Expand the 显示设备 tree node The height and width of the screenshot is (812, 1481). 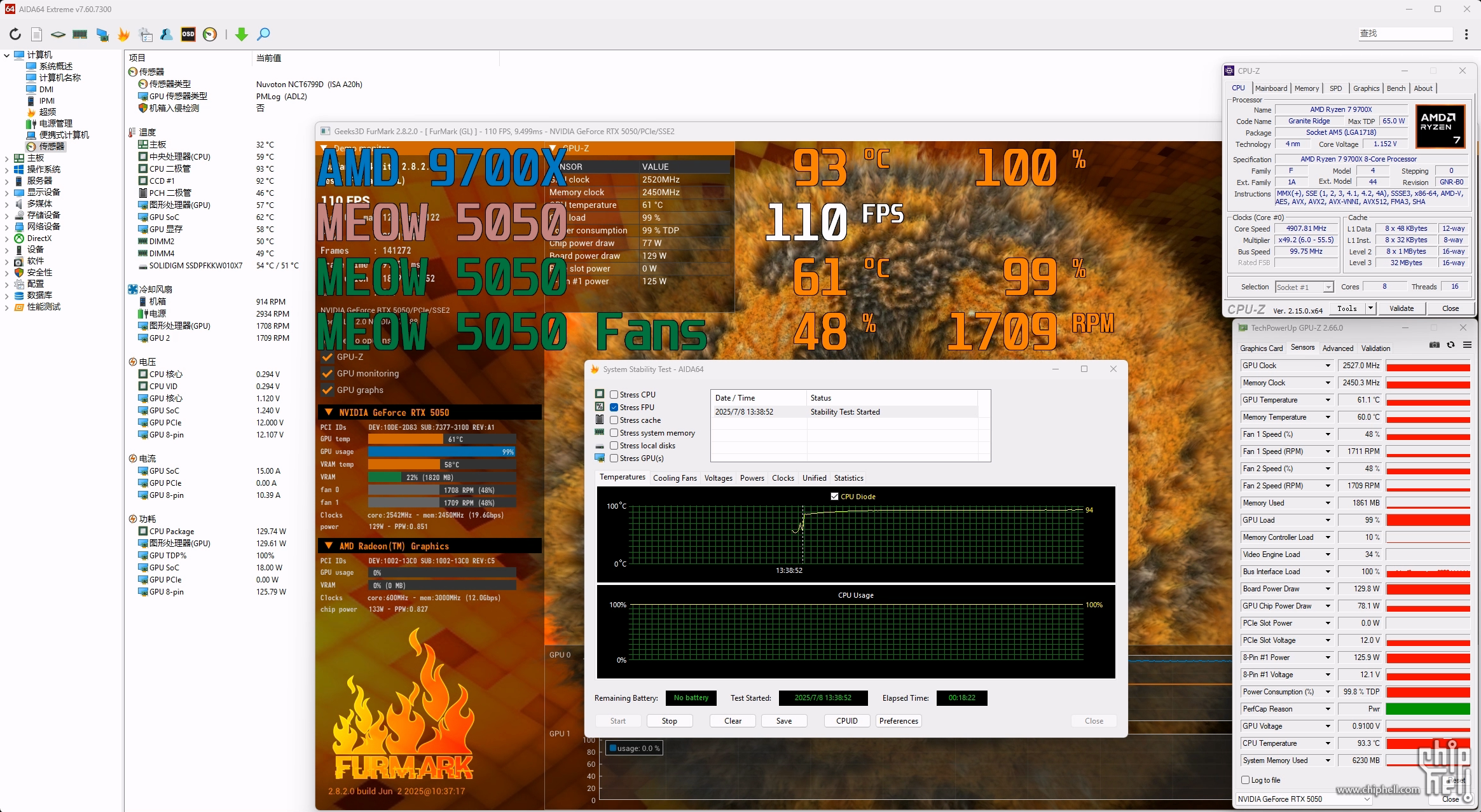[x=6, y=193]
